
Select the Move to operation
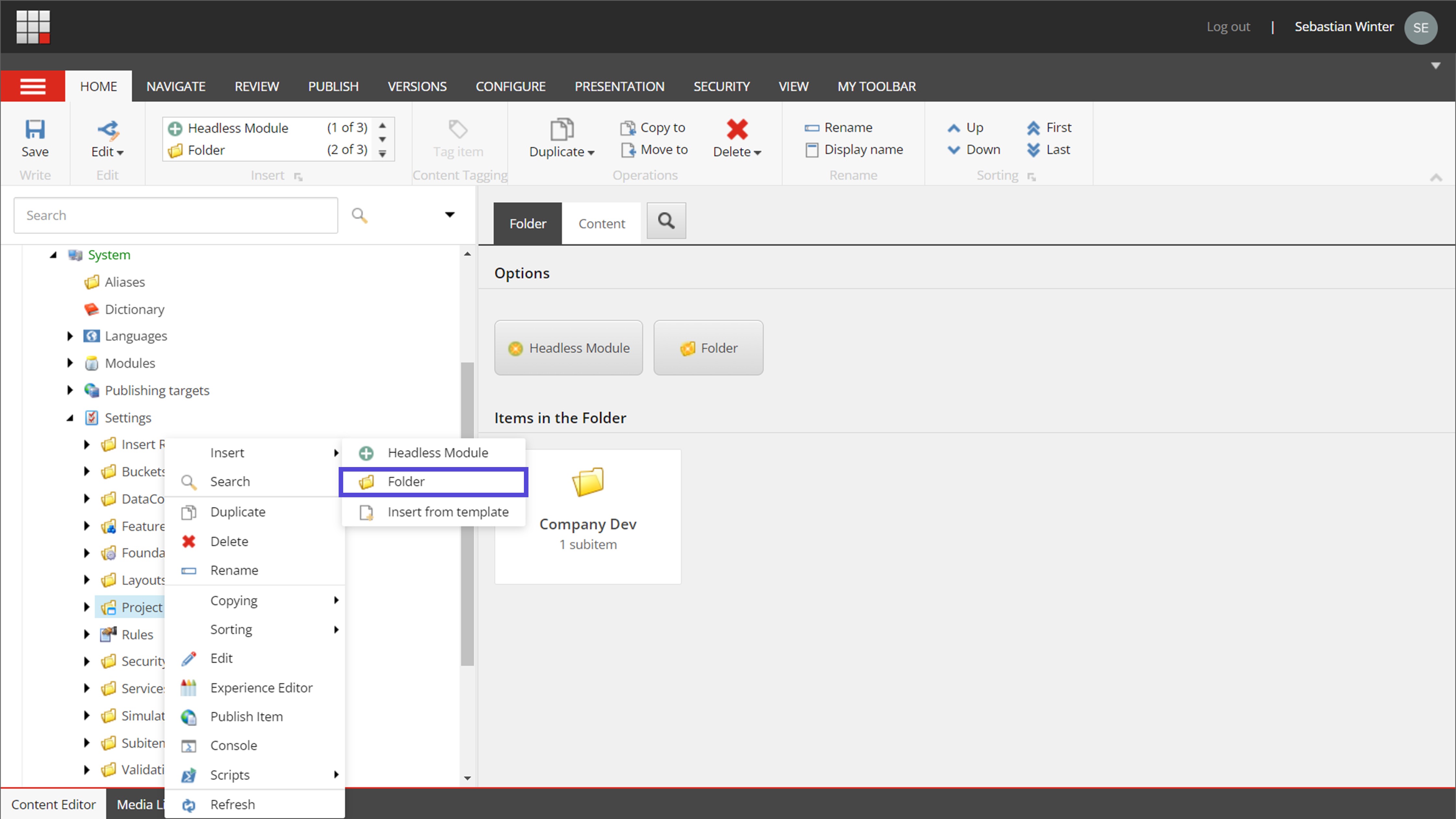tap(654, 150)
